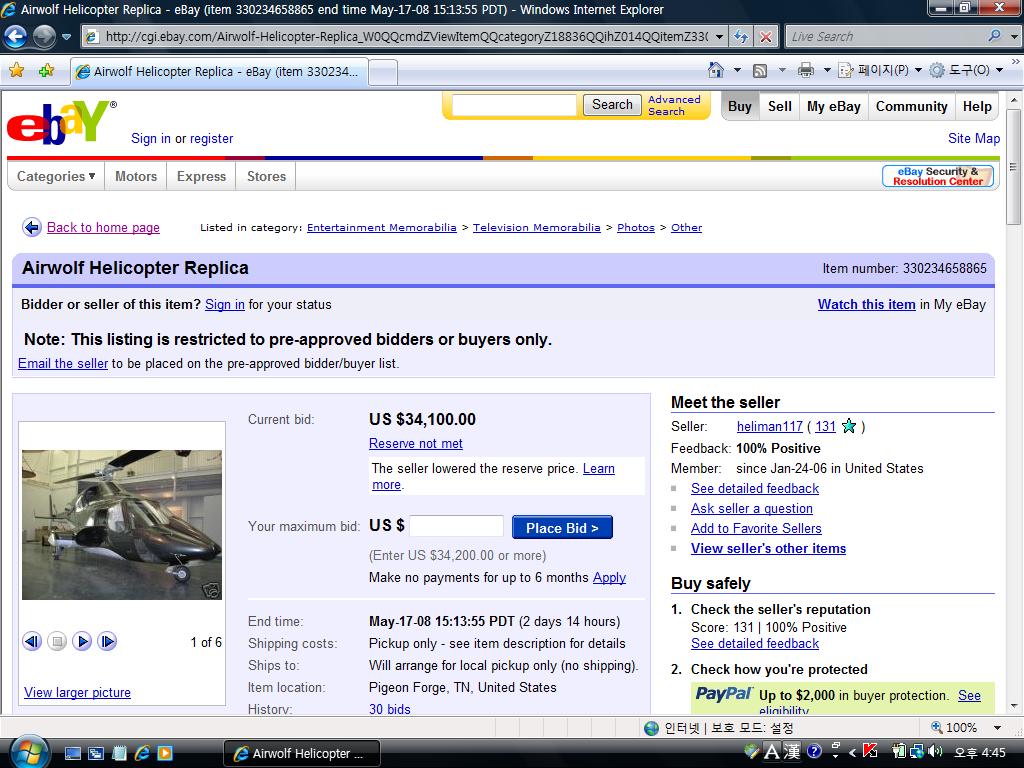This screenshot has height=768, width=1024.
Task: Click the helicopter photo thumbnail
Action: [122, 524]
